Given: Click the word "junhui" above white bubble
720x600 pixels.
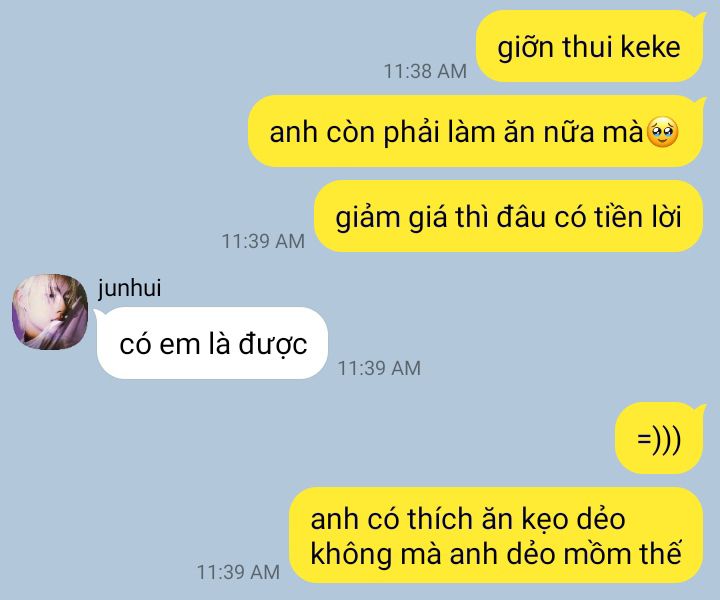Looking at the screenshot, I should coord(129,288).
